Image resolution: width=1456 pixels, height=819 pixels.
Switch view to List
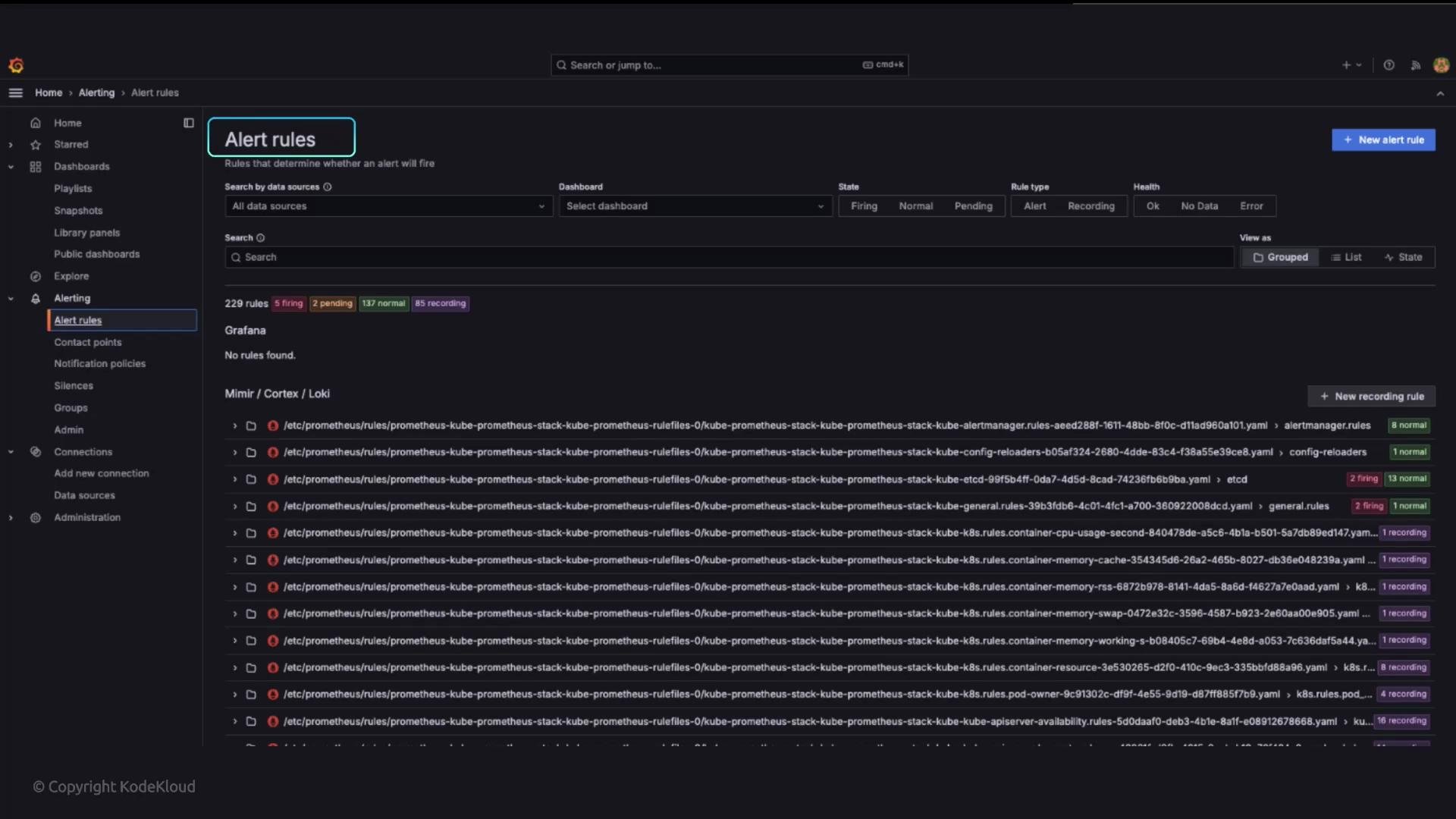pos(1346,258)
